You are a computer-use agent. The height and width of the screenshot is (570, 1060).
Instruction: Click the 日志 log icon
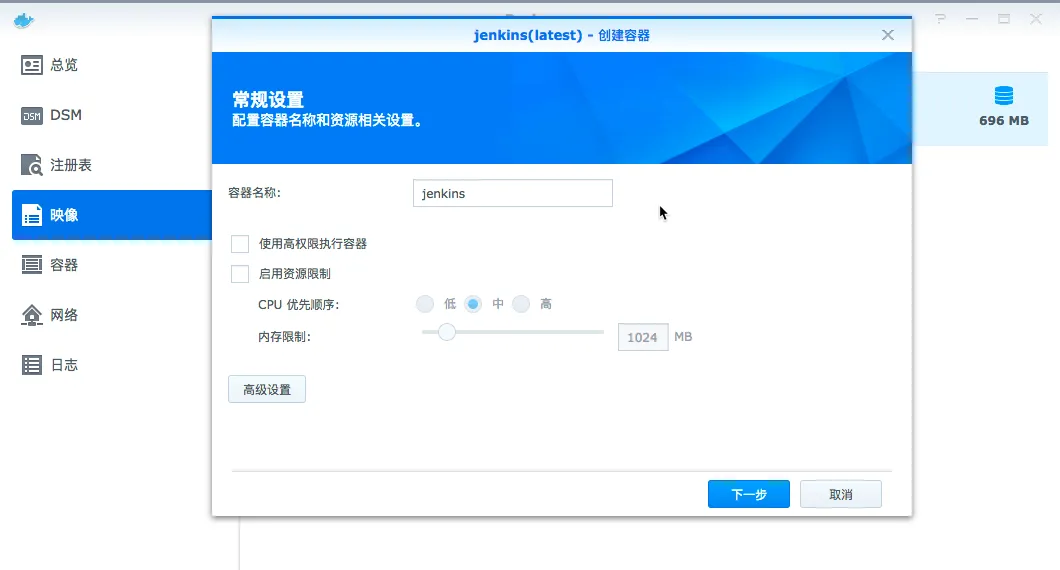point(32,365)
